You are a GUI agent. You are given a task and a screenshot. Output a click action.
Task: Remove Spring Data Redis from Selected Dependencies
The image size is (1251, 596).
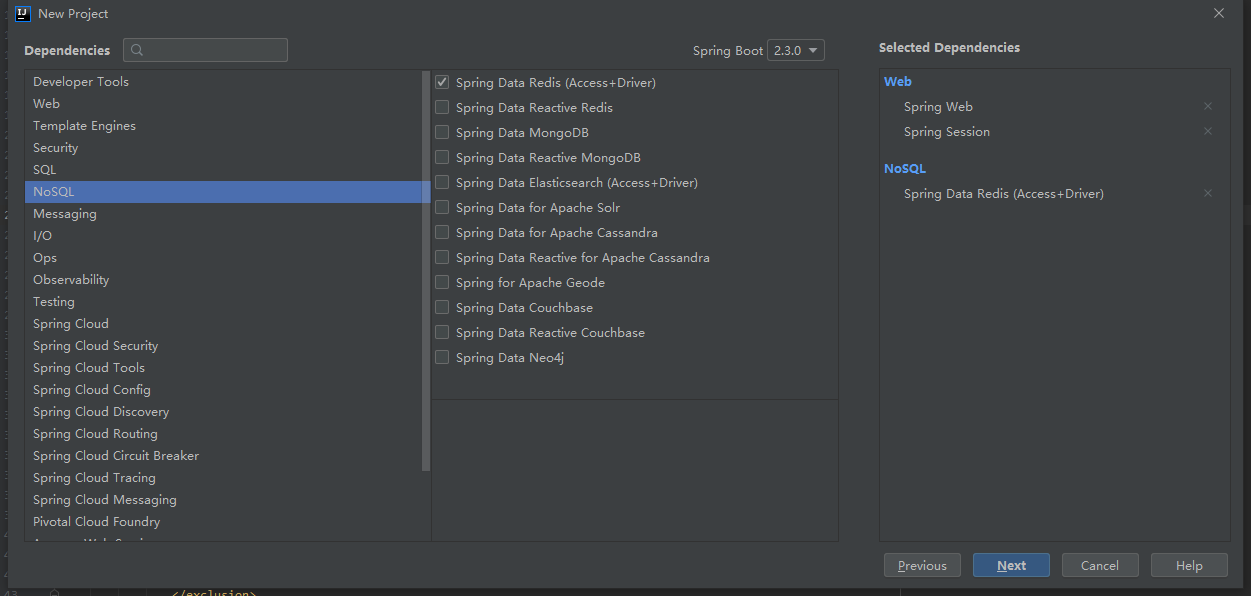pyautogui.click(x=1207, y=193)
